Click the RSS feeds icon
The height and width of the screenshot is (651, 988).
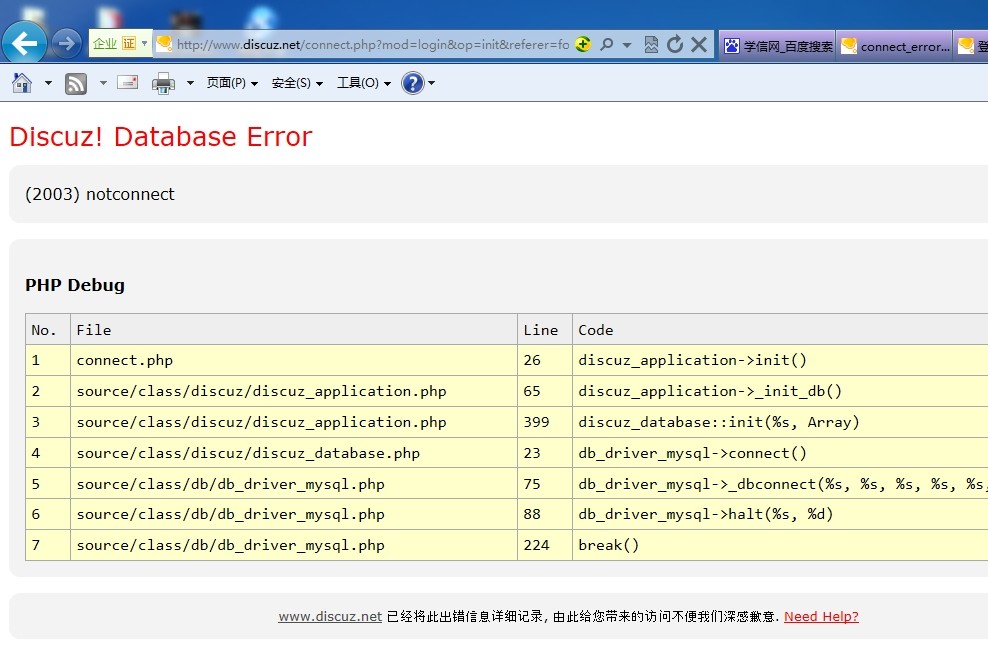click(76, 84)
